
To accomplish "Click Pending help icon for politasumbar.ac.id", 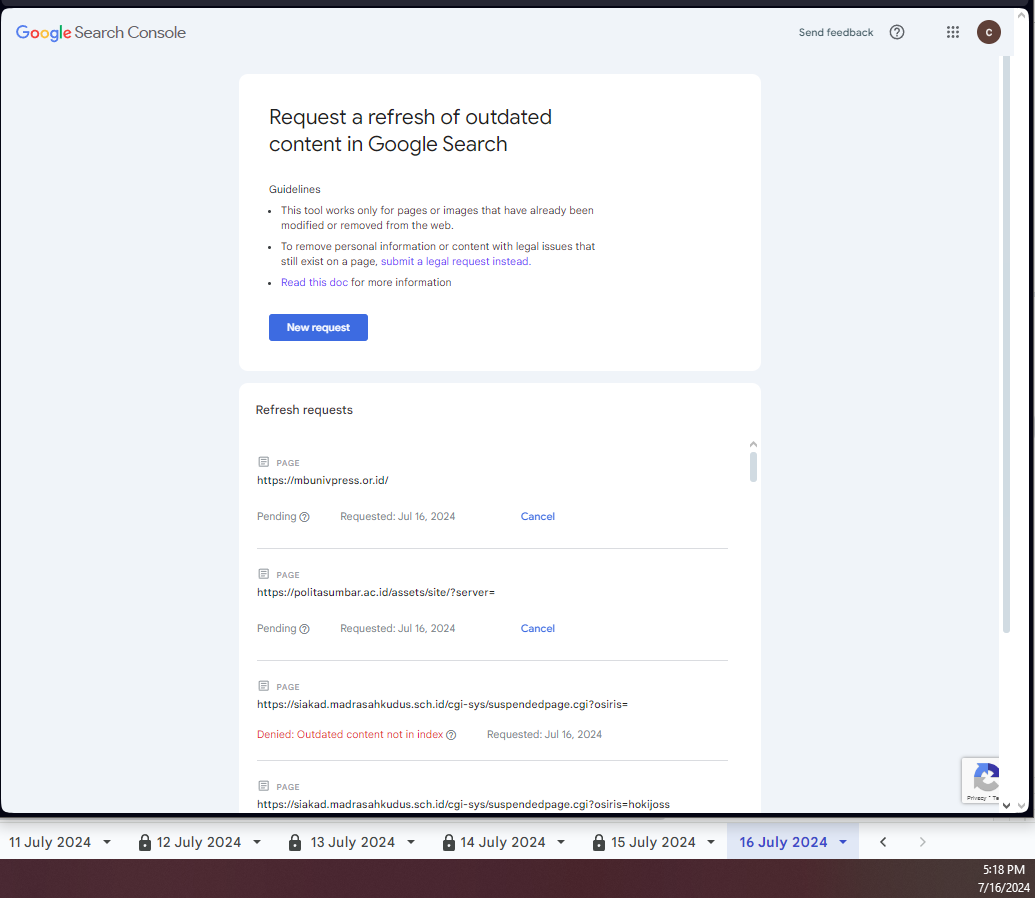I will (x=304, y=629).
